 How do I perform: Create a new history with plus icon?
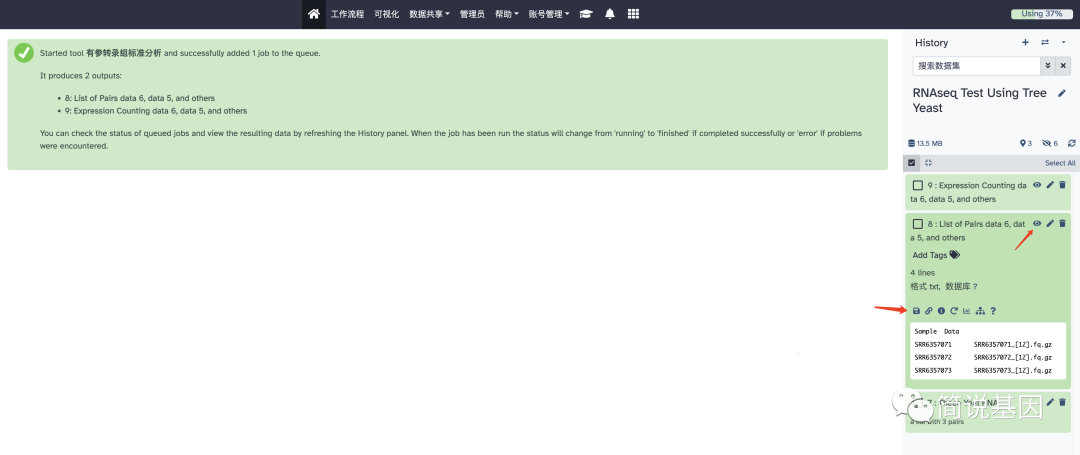tap(1025, 43)
